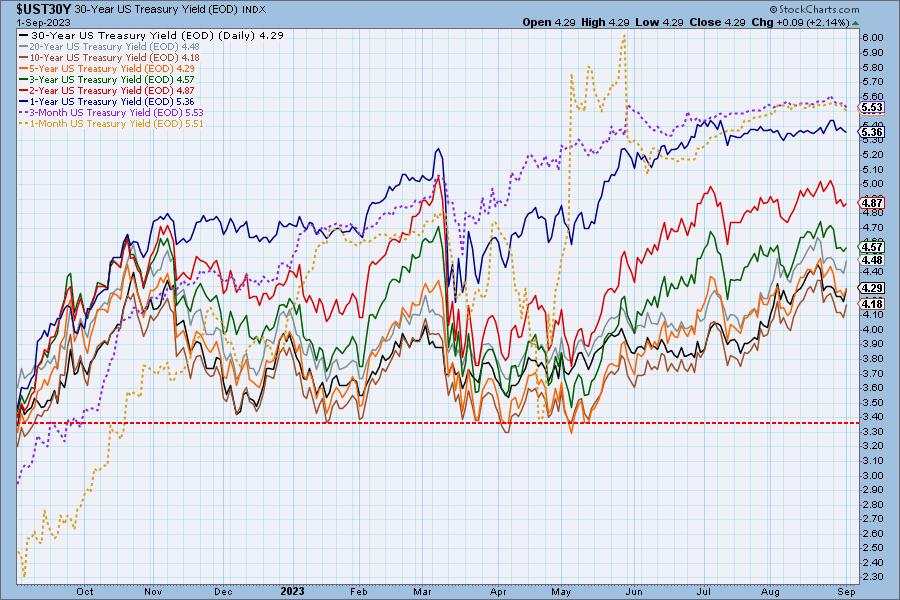Image resolution: width=900 pixels, height=600 pixels.
Task: Click the brown 4.18 price tag on right axis
Action: [872, 304]
